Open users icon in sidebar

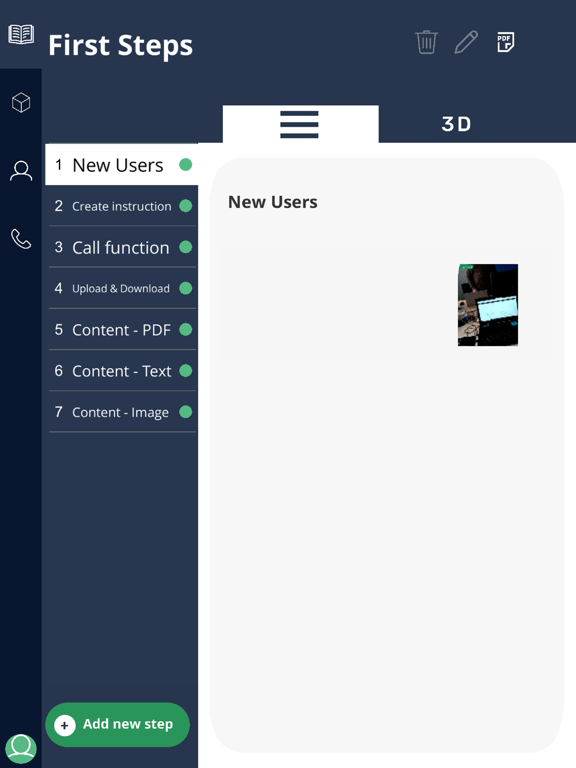(x=21, y=171)
